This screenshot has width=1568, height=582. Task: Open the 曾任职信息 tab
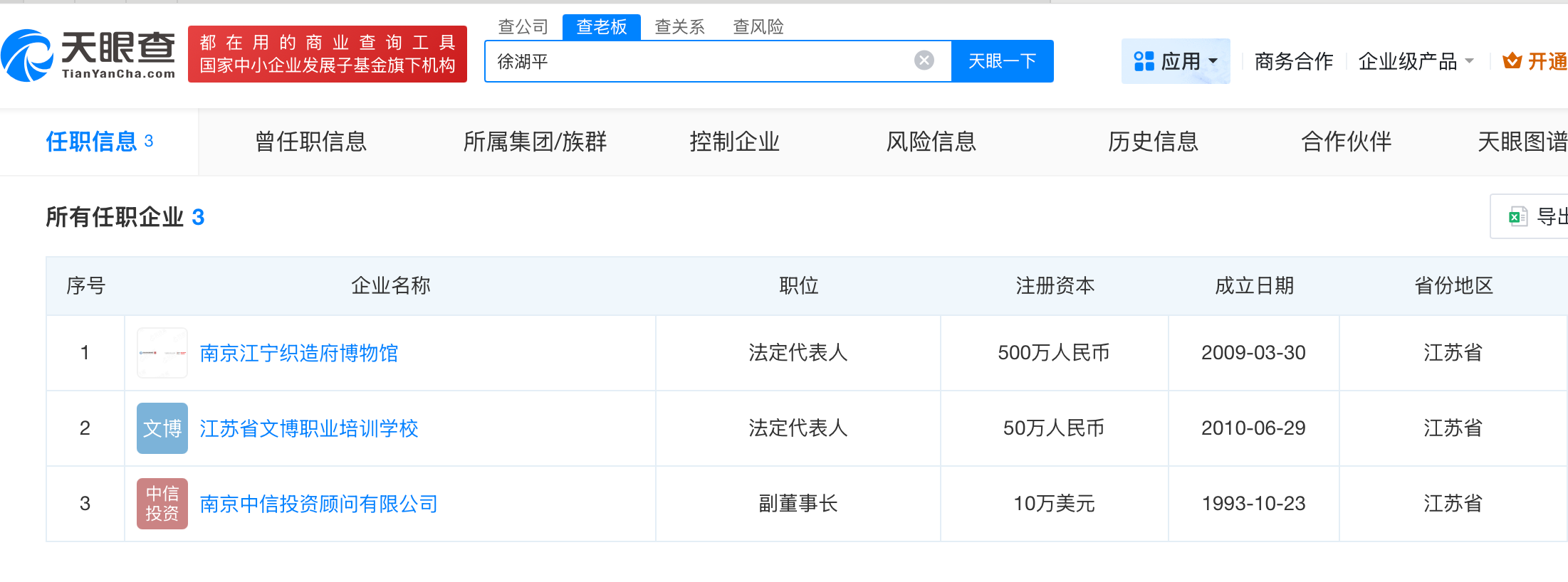tap(310, 142)
